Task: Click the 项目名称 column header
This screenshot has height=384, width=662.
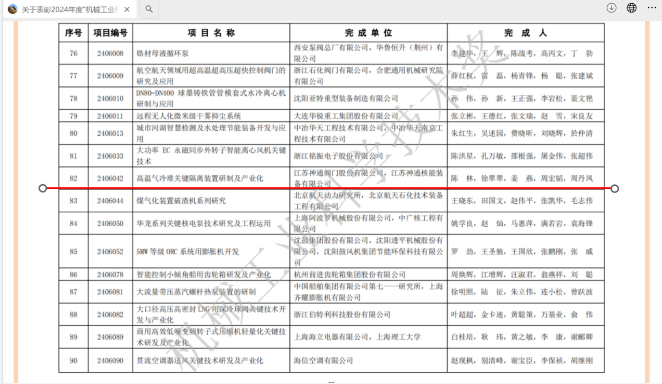Action: pyautogui.click(x=211, y=32)
